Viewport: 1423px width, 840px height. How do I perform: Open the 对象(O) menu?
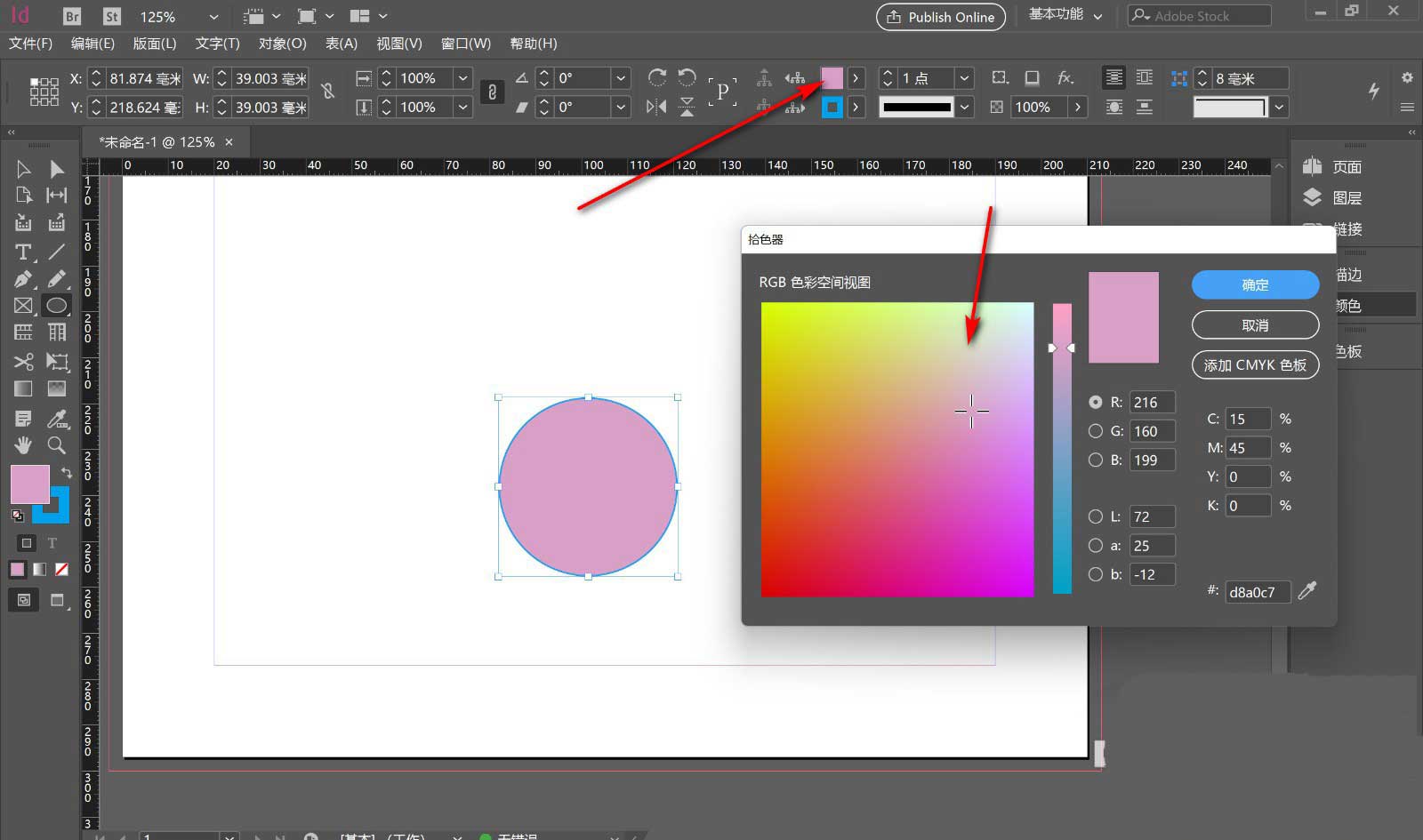pyautogui.click(x=282, y=44)
